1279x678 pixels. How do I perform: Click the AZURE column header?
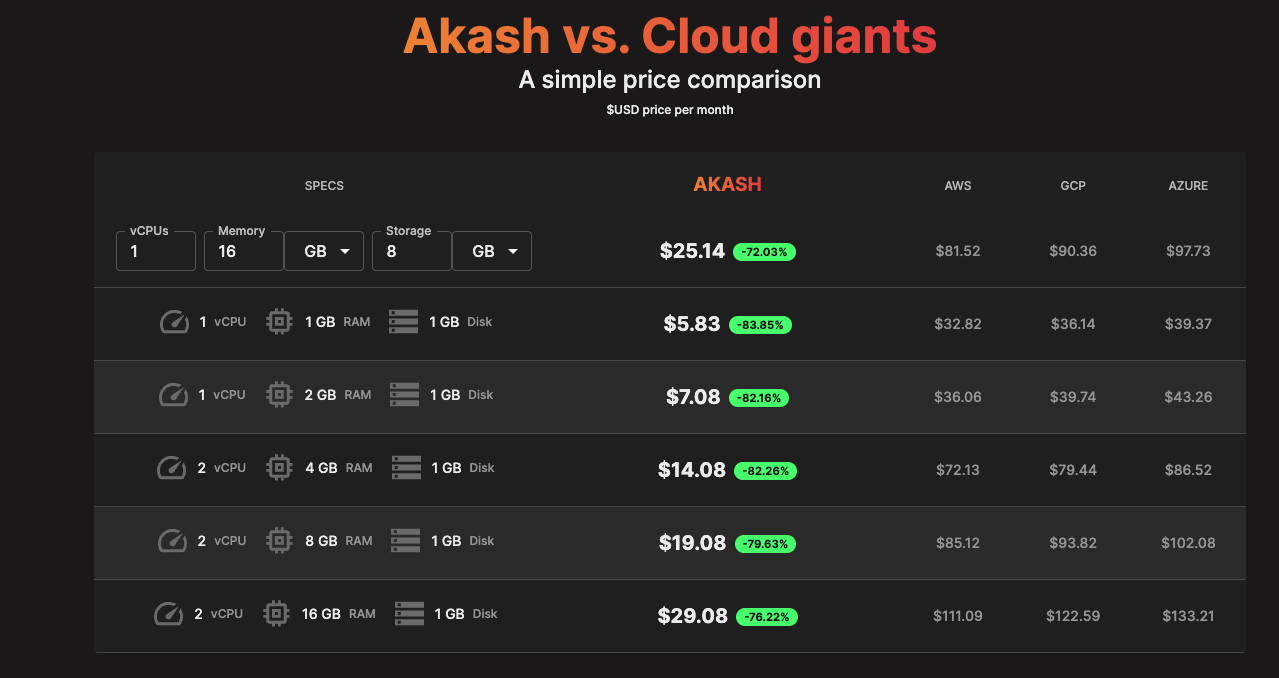tap(1188, 186)
